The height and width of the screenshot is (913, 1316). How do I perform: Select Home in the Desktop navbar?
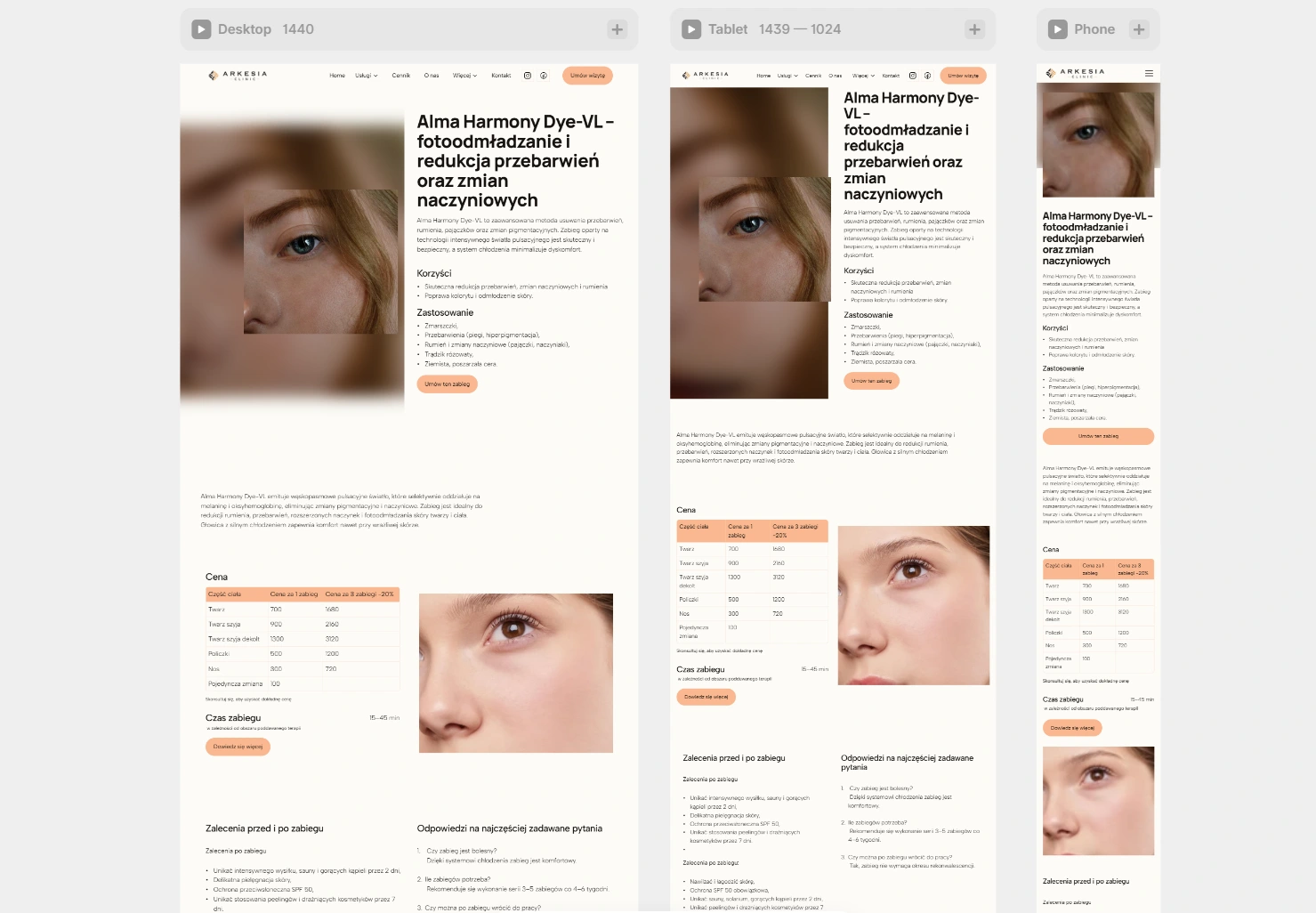[337, 76]
